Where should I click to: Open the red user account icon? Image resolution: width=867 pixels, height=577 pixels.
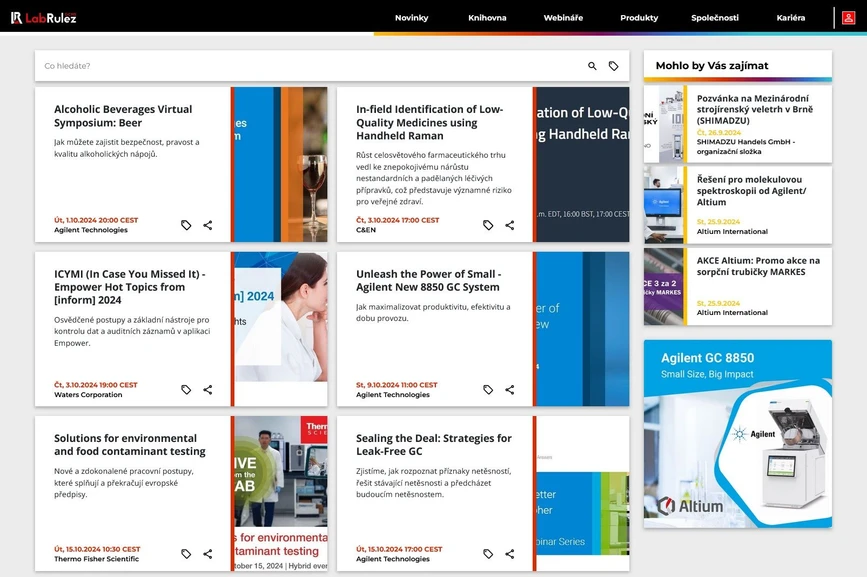coord(849,16)
